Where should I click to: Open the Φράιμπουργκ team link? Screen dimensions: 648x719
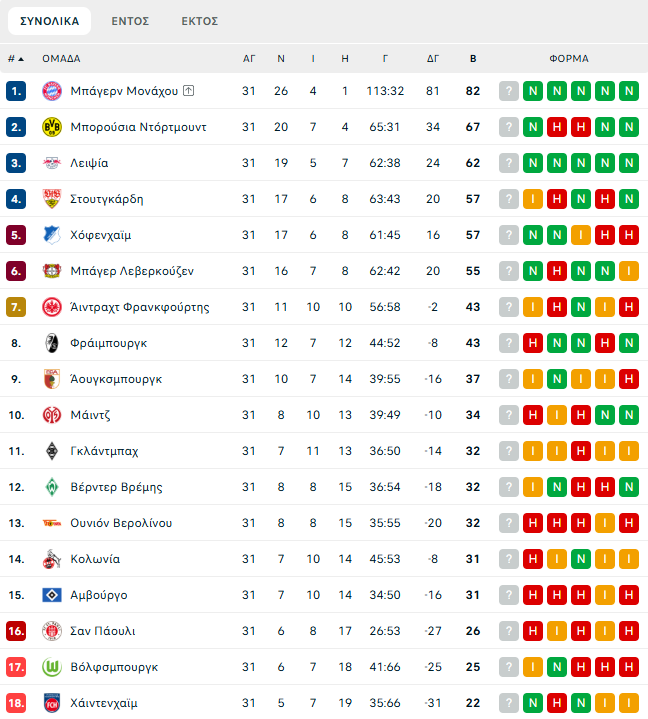pyautogui.click(x=109, y=343)
